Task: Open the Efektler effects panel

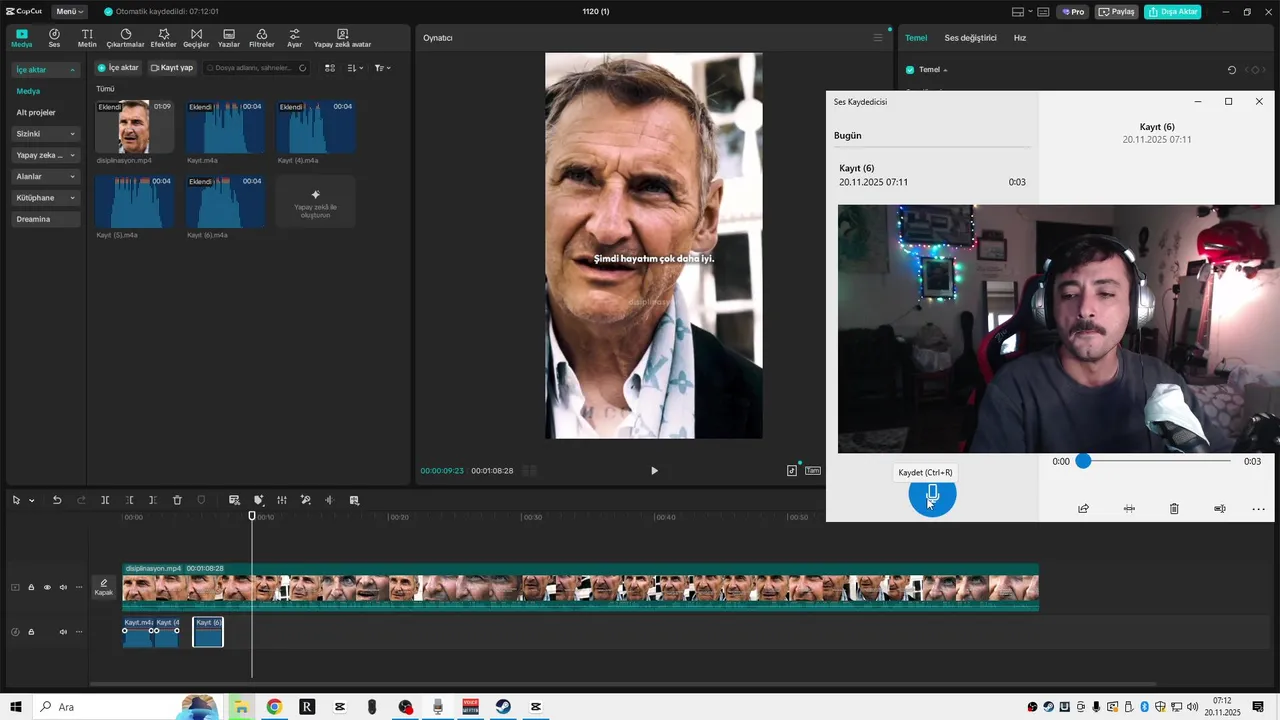Action: pos(163,38)
